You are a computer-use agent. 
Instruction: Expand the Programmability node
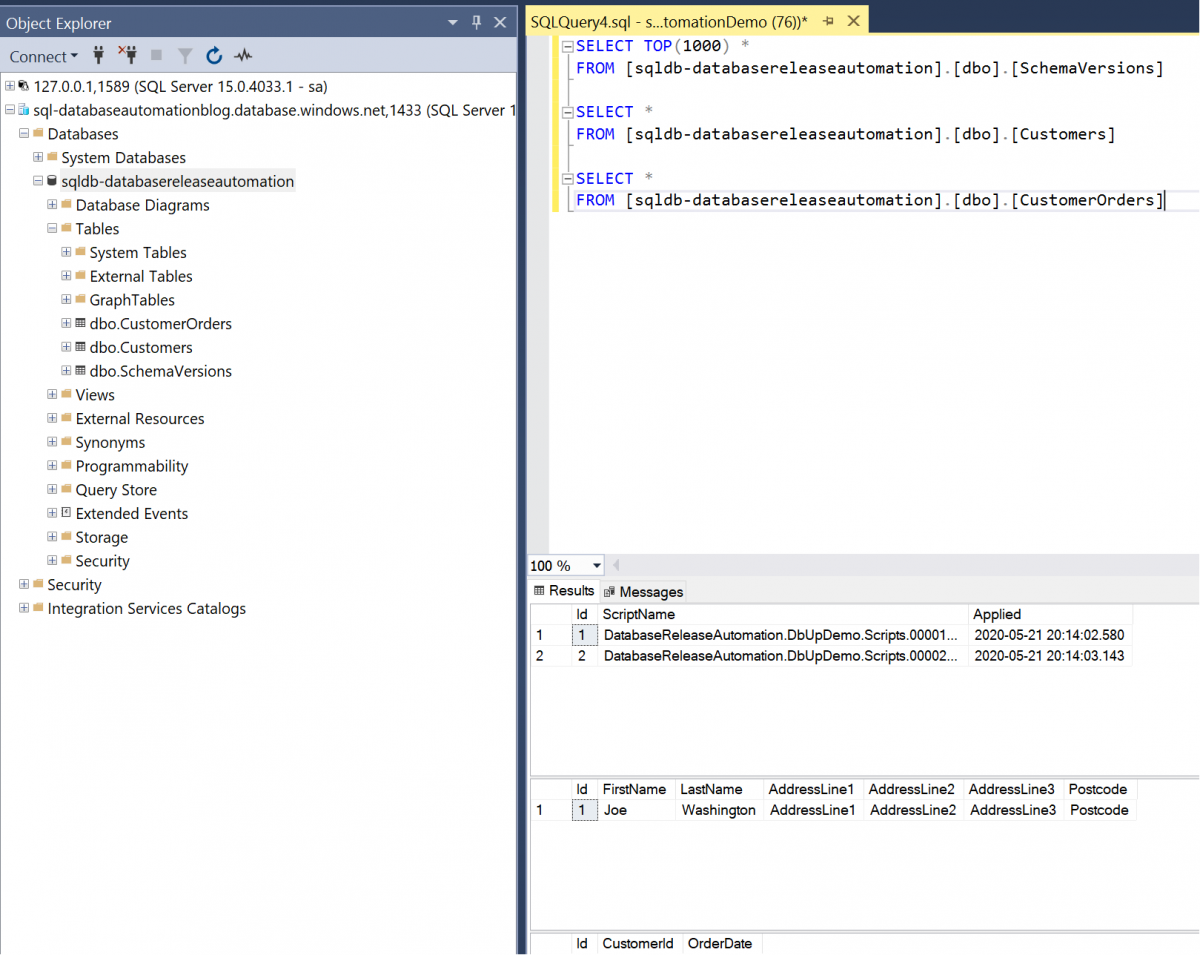tap(51, 465)
